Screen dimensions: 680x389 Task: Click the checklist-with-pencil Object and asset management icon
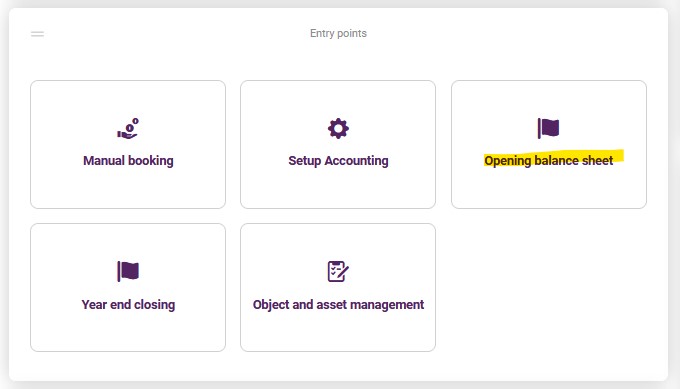[x=338, y=271]
